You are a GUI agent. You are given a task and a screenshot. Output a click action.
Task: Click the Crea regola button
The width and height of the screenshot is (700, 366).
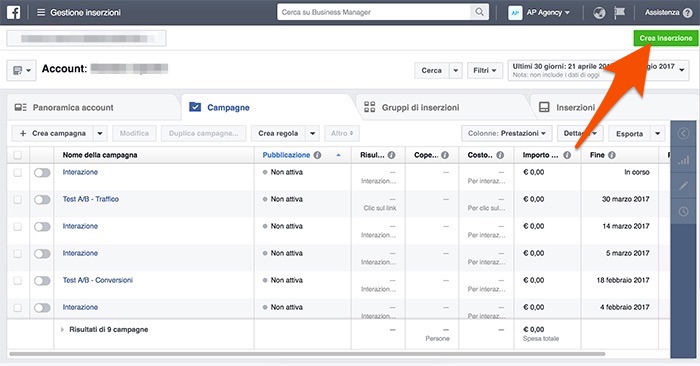[x=278, y=133]
